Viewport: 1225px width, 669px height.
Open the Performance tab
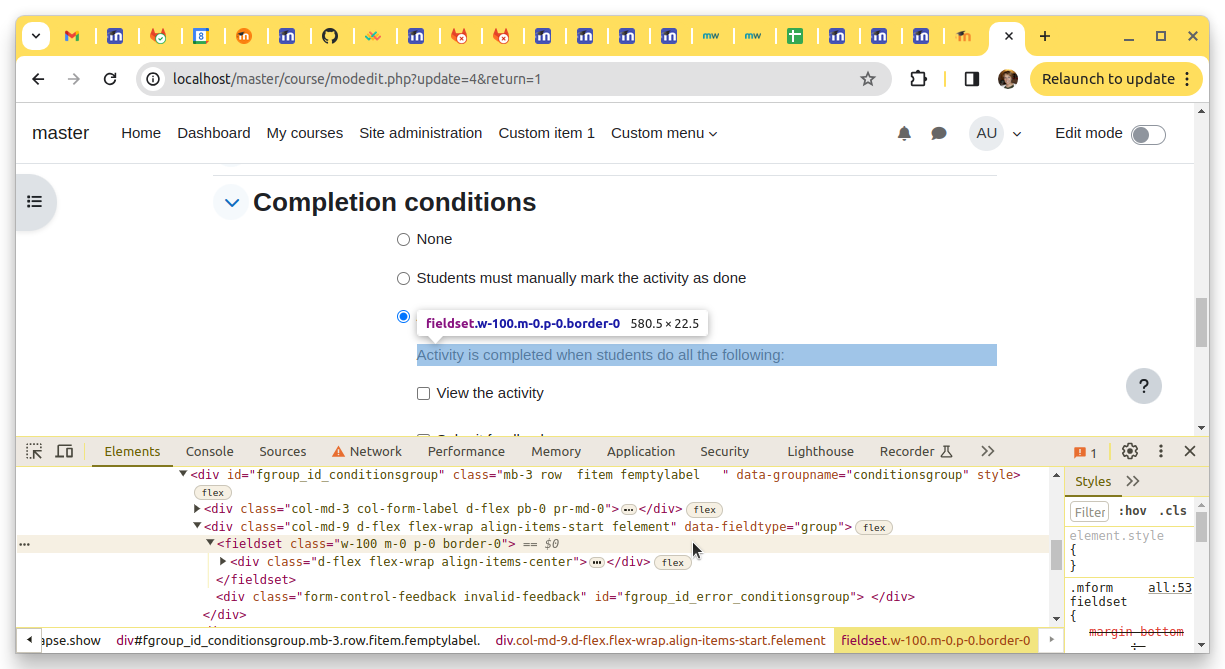tap(467, 452)
